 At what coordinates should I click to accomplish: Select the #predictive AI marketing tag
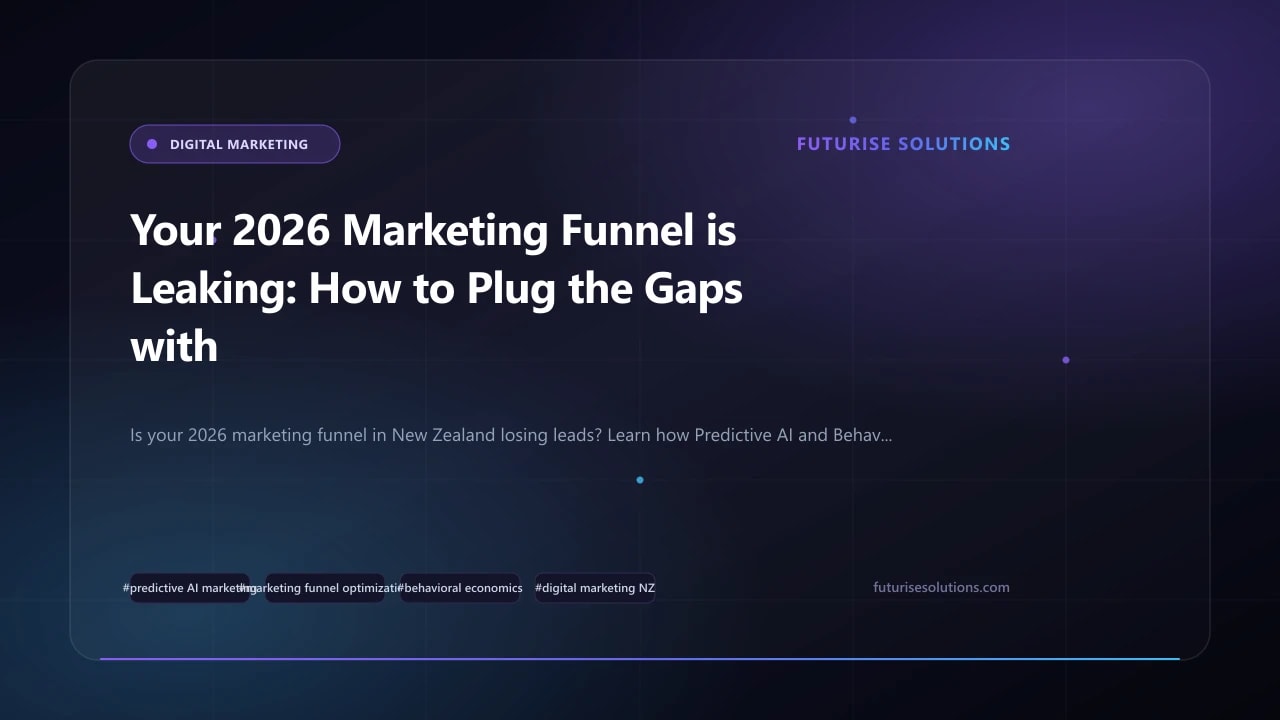pyautogui.click(x=190, y=588)
